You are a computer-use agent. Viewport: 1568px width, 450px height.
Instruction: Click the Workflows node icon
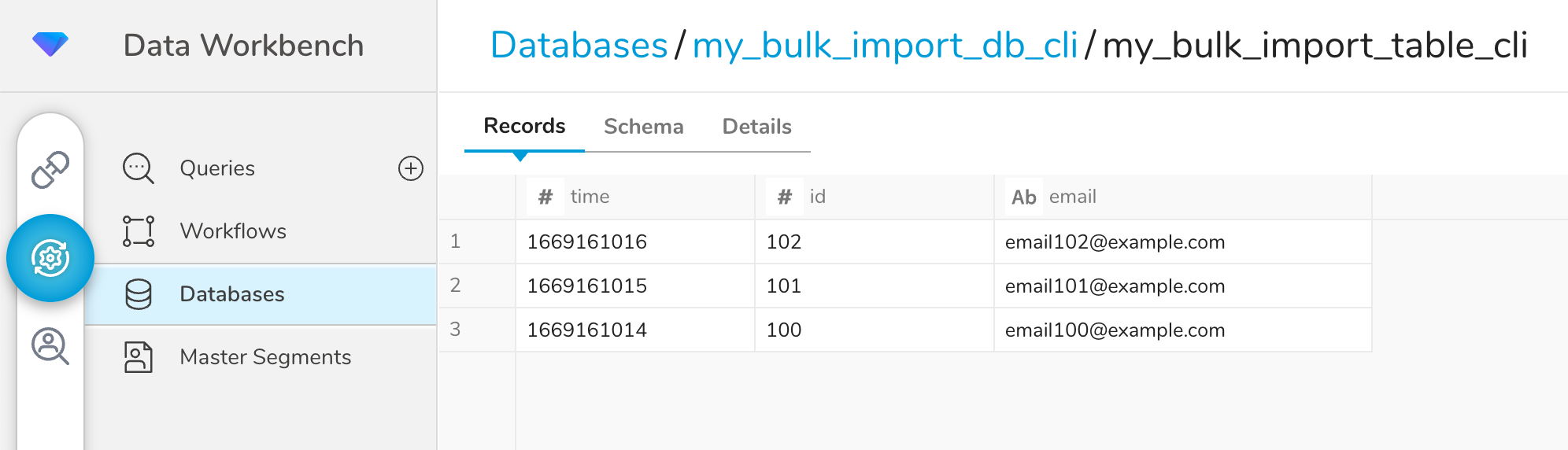[139, 231]
